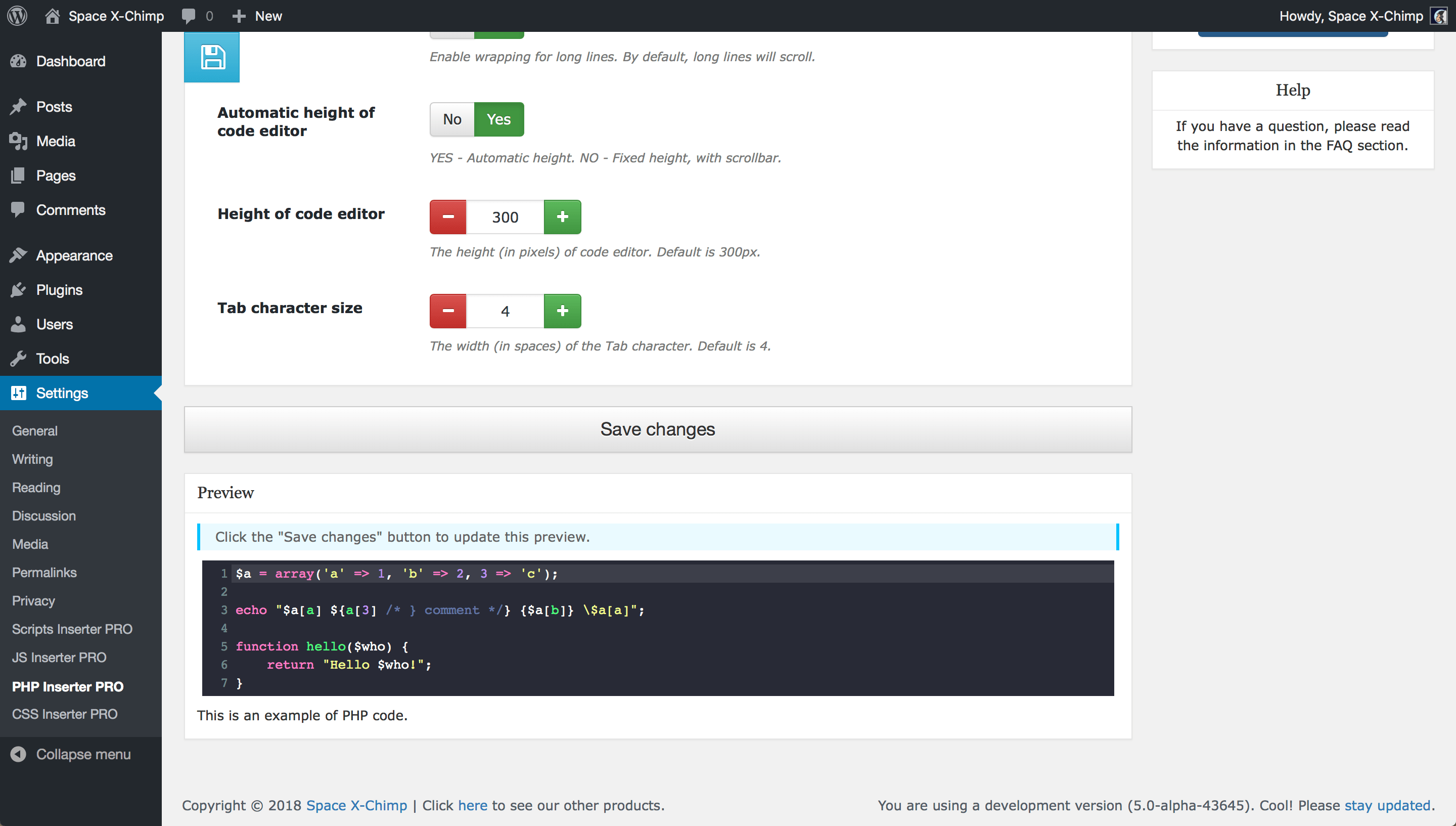The image size is (1456, 826).
Task: Set automatic height toggle to Yes
Action: point(499,119)
